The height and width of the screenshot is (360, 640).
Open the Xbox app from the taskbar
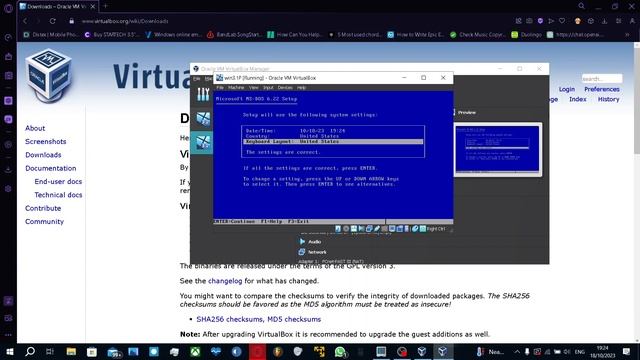coord(195,351)
